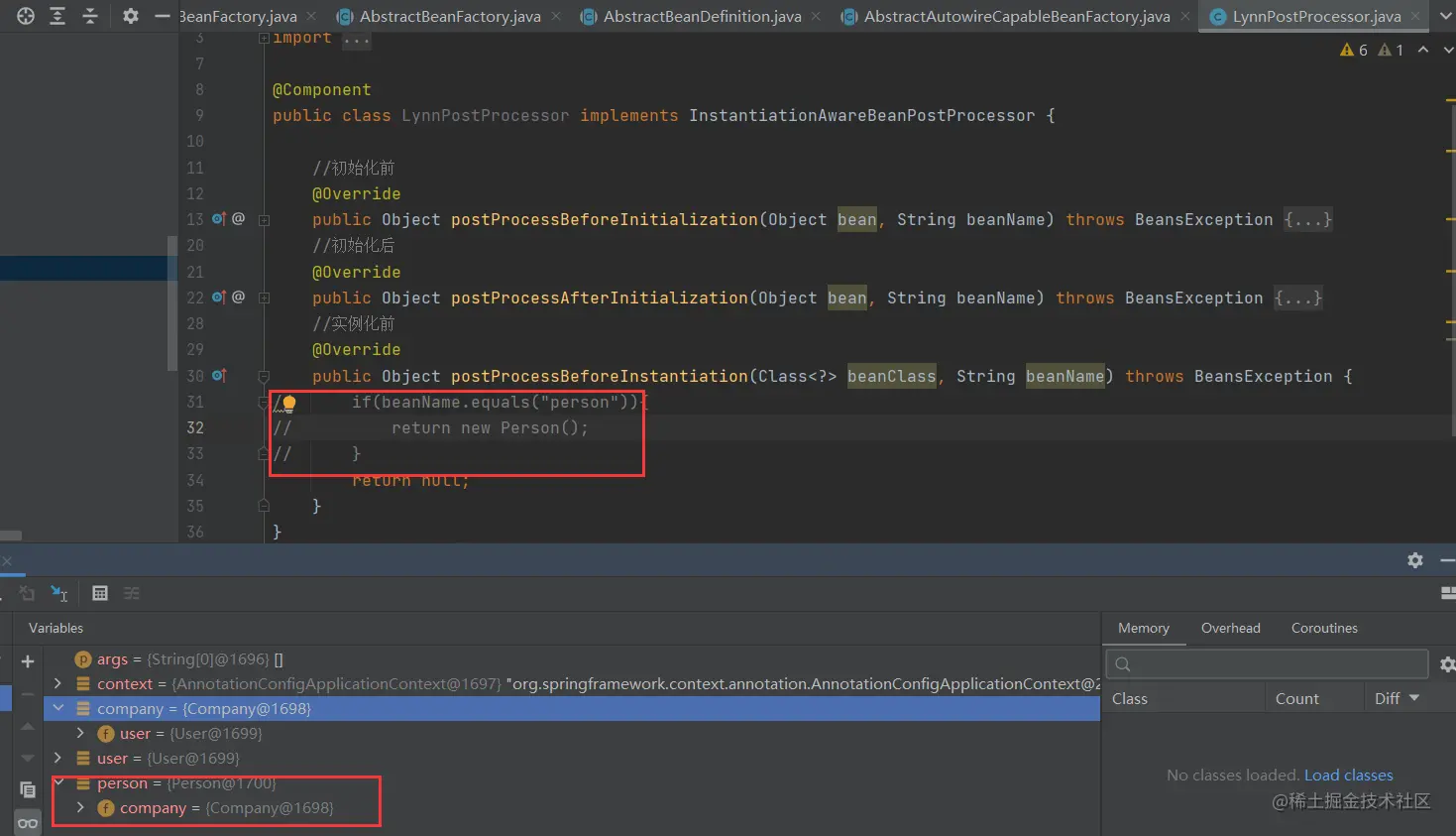The image size is (1456, 836).
Task: Toggle show watches glasses icon
Action: (28, 823)
